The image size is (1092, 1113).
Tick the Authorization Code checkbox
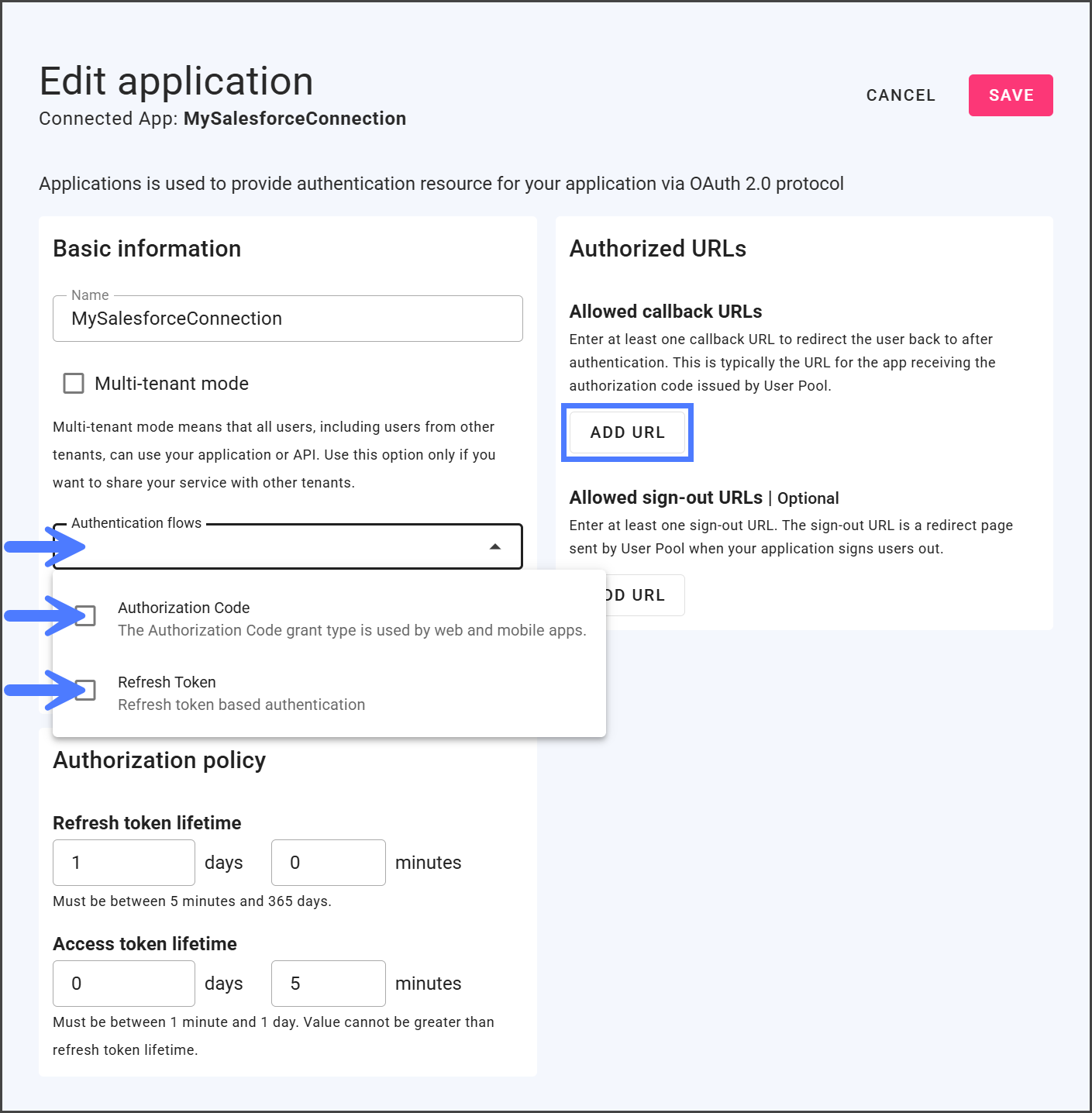pos(86,616)
